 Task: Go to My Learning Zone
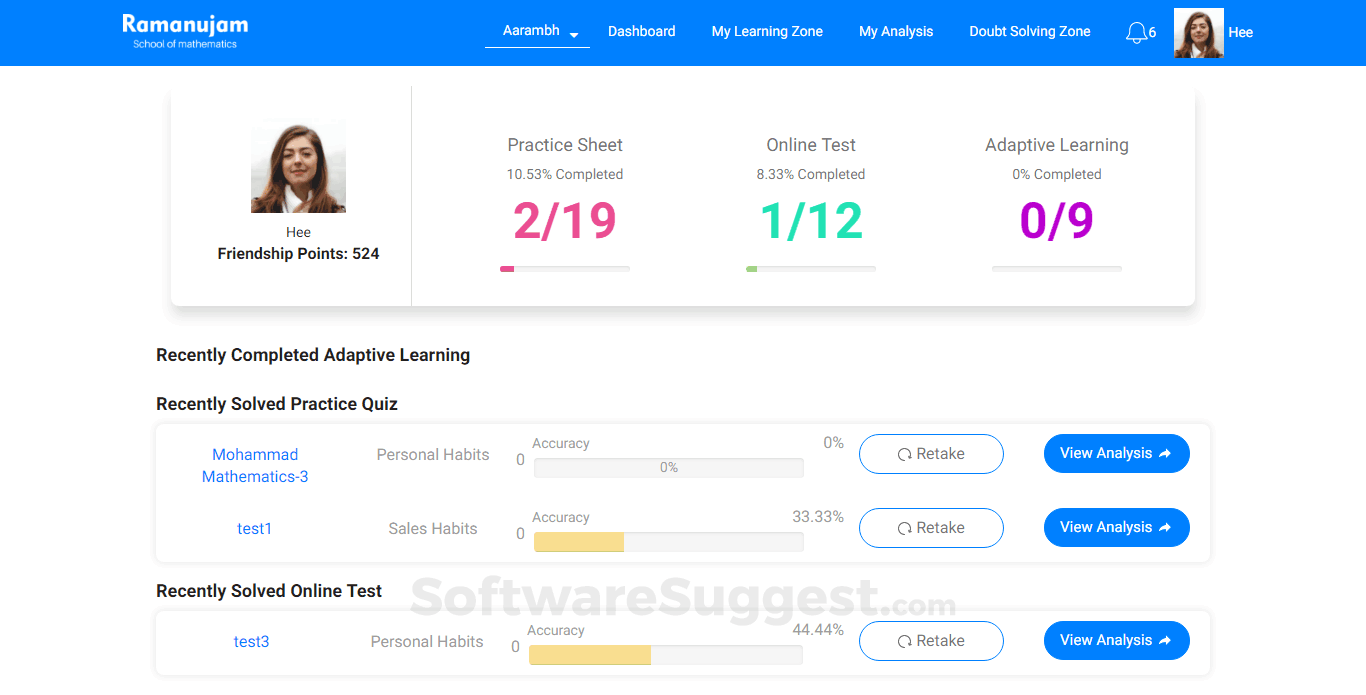coord(767,31)
